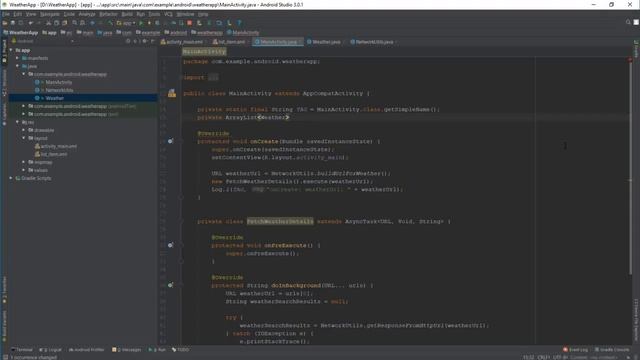Click the green Run app button

(x=141, y=23)
